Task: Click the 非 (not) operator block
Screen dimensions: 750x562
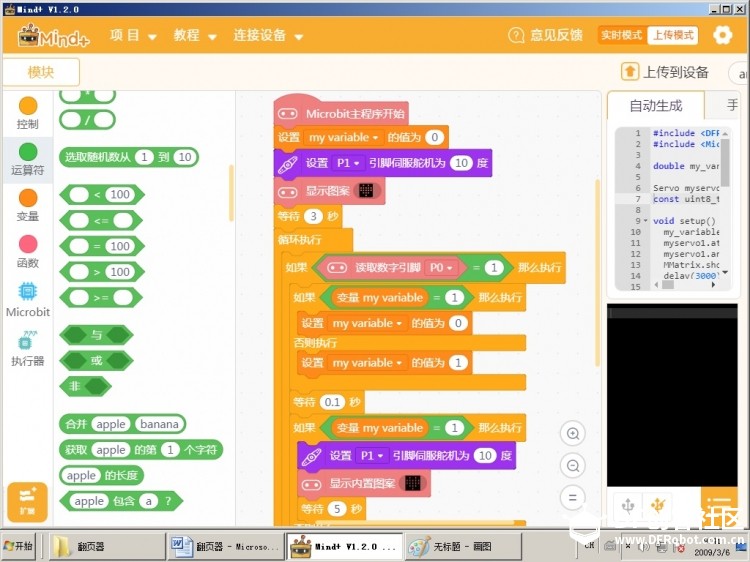Action: click(85, 386)
